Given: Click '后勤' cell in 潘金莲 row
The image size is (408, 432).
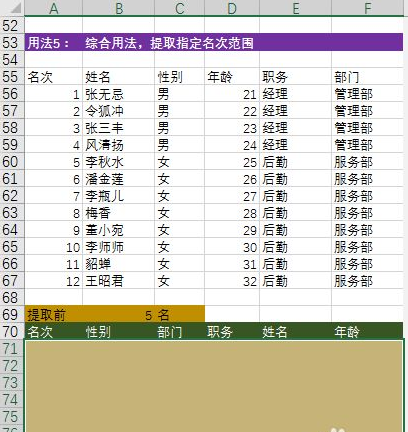Looking at the screenshot, I should point(296,178).
